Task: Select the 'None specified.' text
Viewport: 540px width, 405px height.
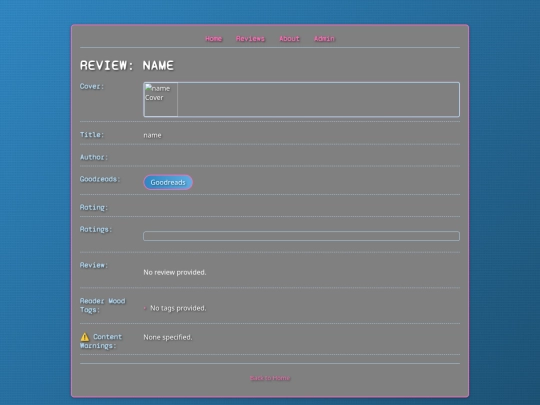Action: [x=168, y=338]
